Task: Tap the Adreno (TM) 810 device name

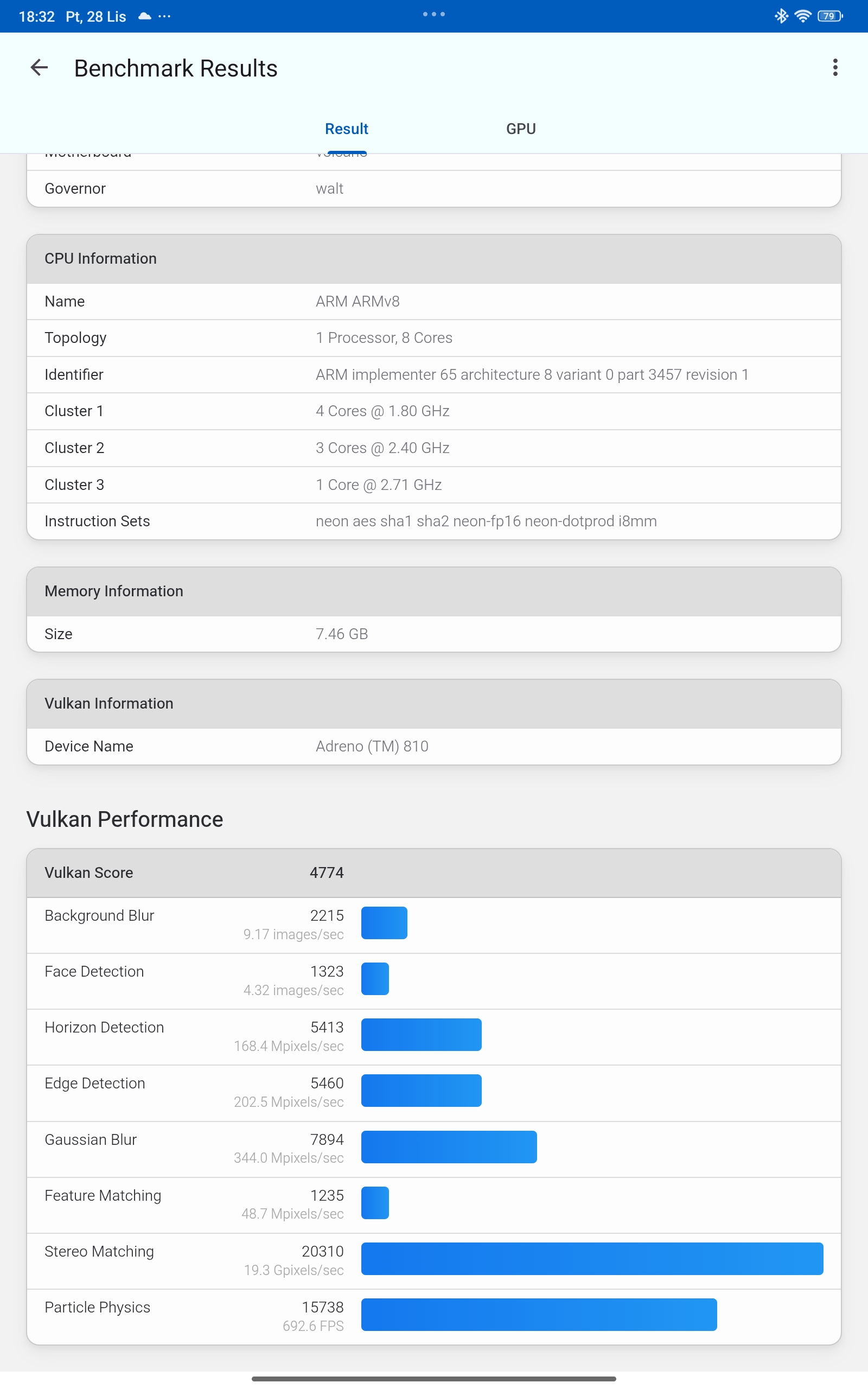Action: (372, 746)
